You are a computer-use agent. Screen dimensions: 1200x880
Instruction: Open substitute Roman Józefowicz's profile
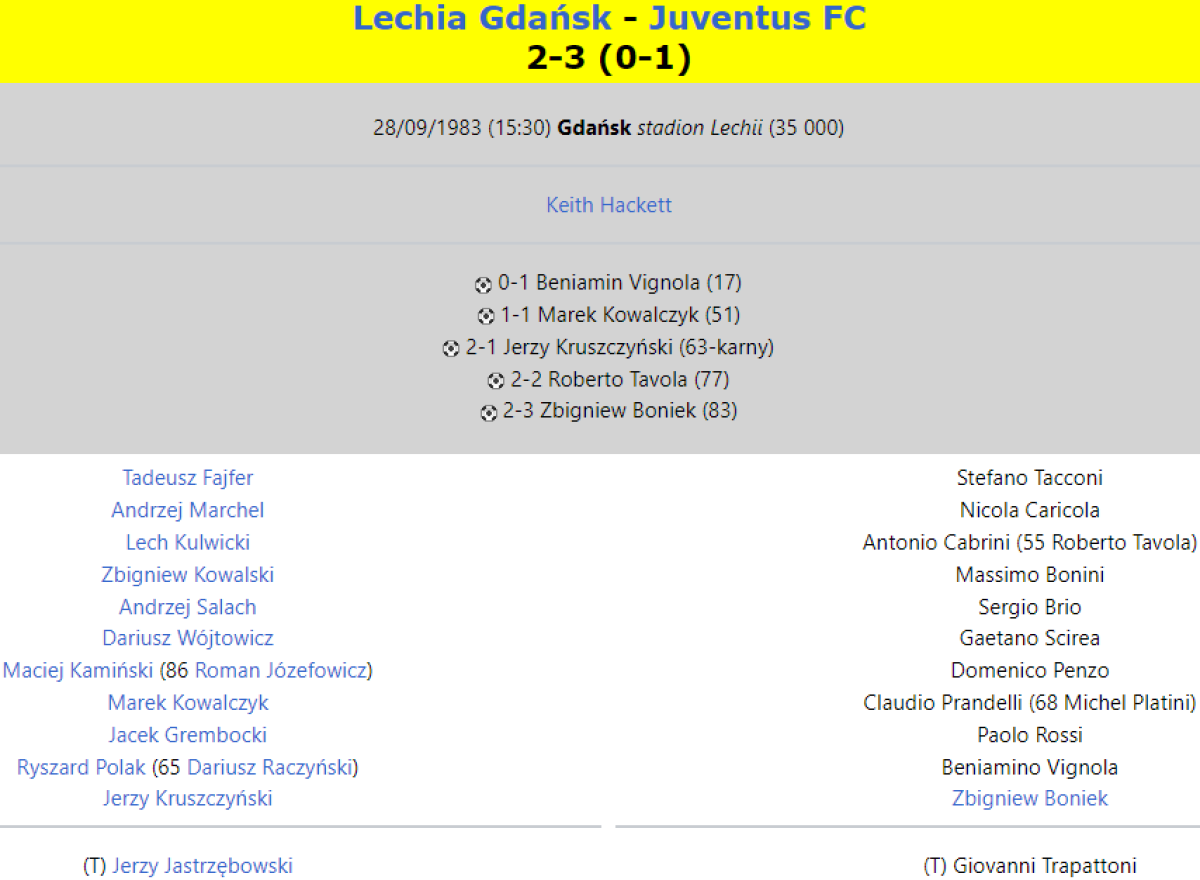pyautogui.click(x=281, y=670)
